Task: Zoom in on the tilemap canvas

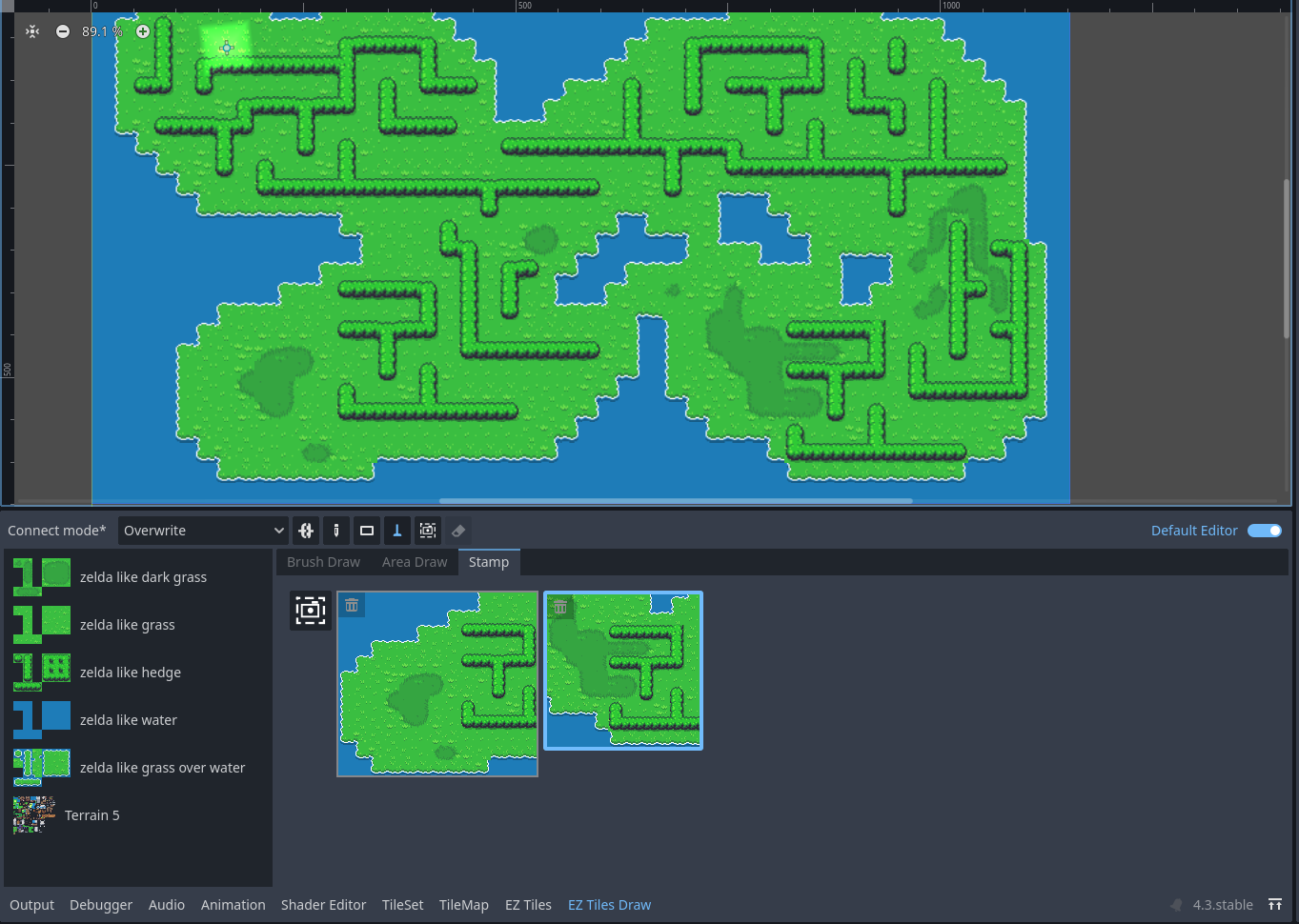Action: point(143,31)
